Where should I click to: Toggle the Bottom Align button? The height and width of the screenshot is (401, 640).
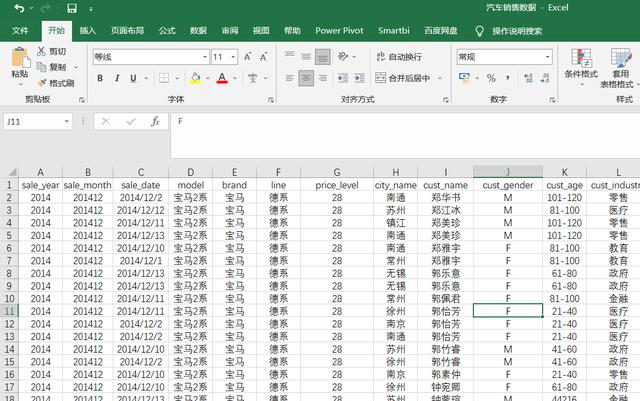[323, 57]
